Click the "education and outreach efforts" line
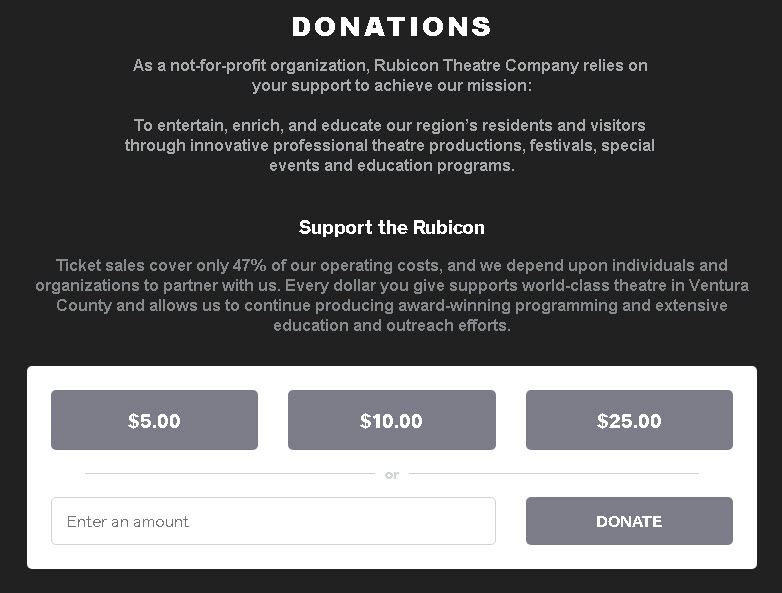 (391, 326)
